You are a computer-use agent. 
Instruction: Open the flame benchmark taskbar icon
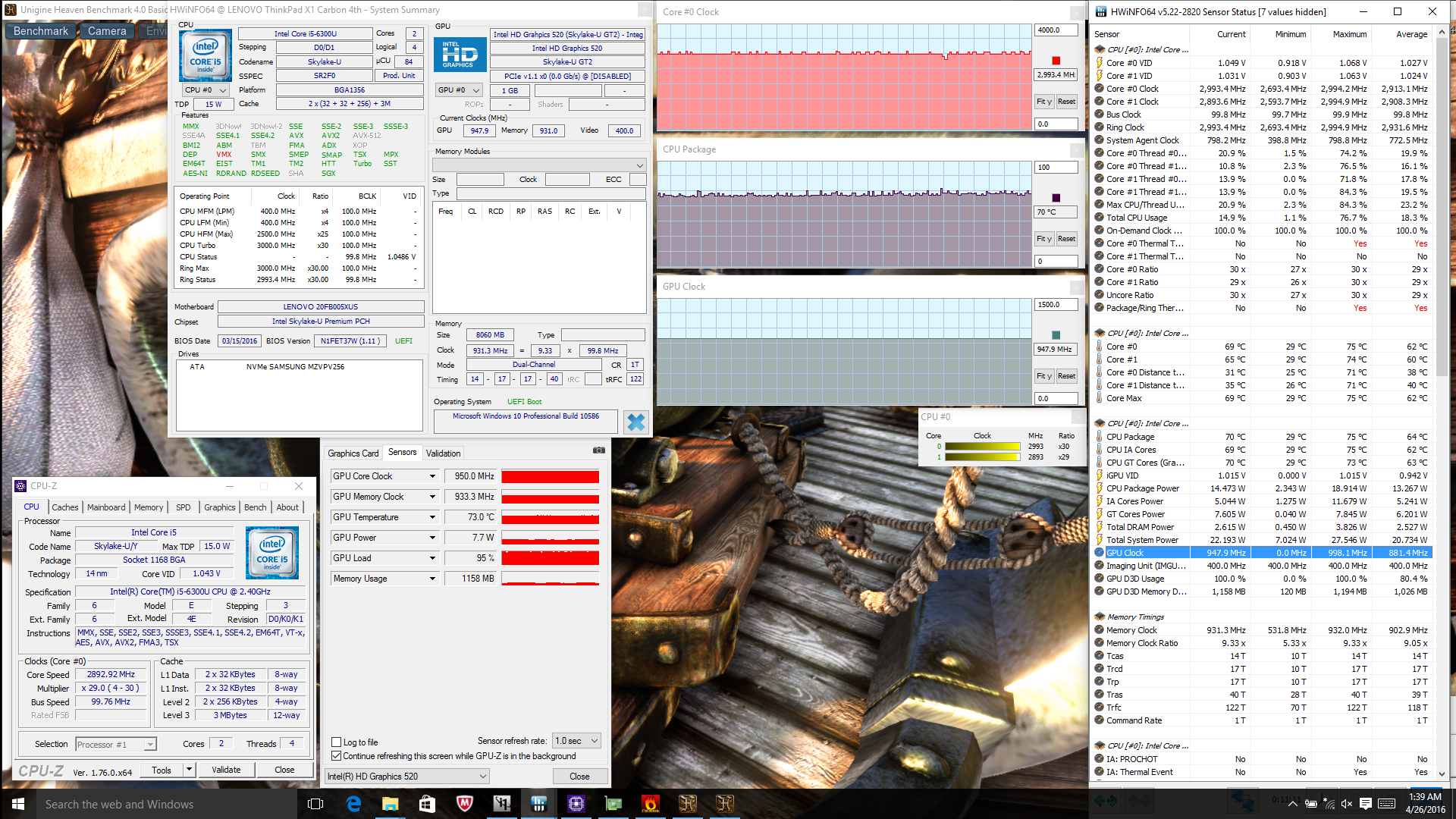pos(650,804)
